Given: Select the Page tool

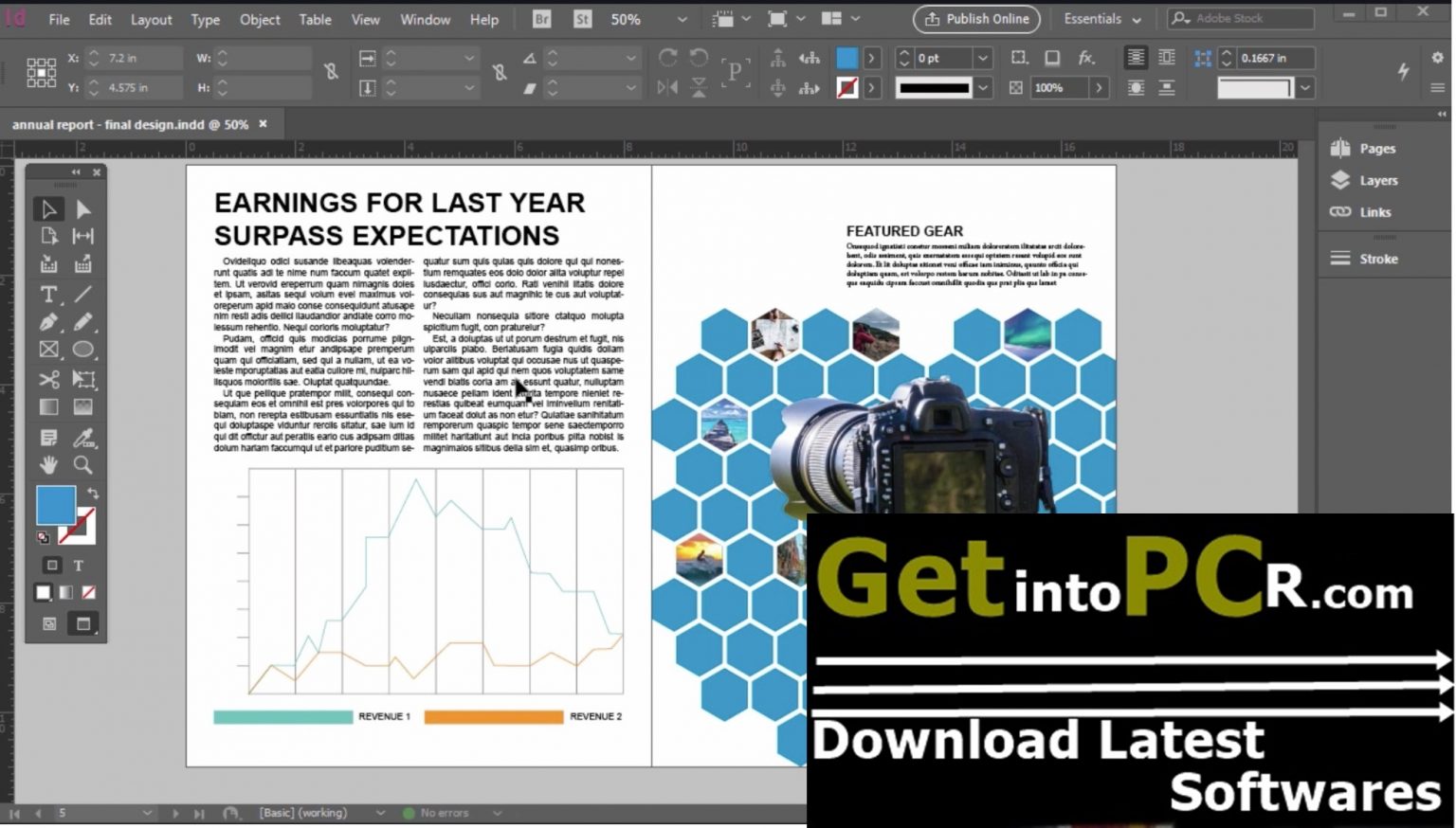Looking at the screenshot, I should tap(48, 236).
